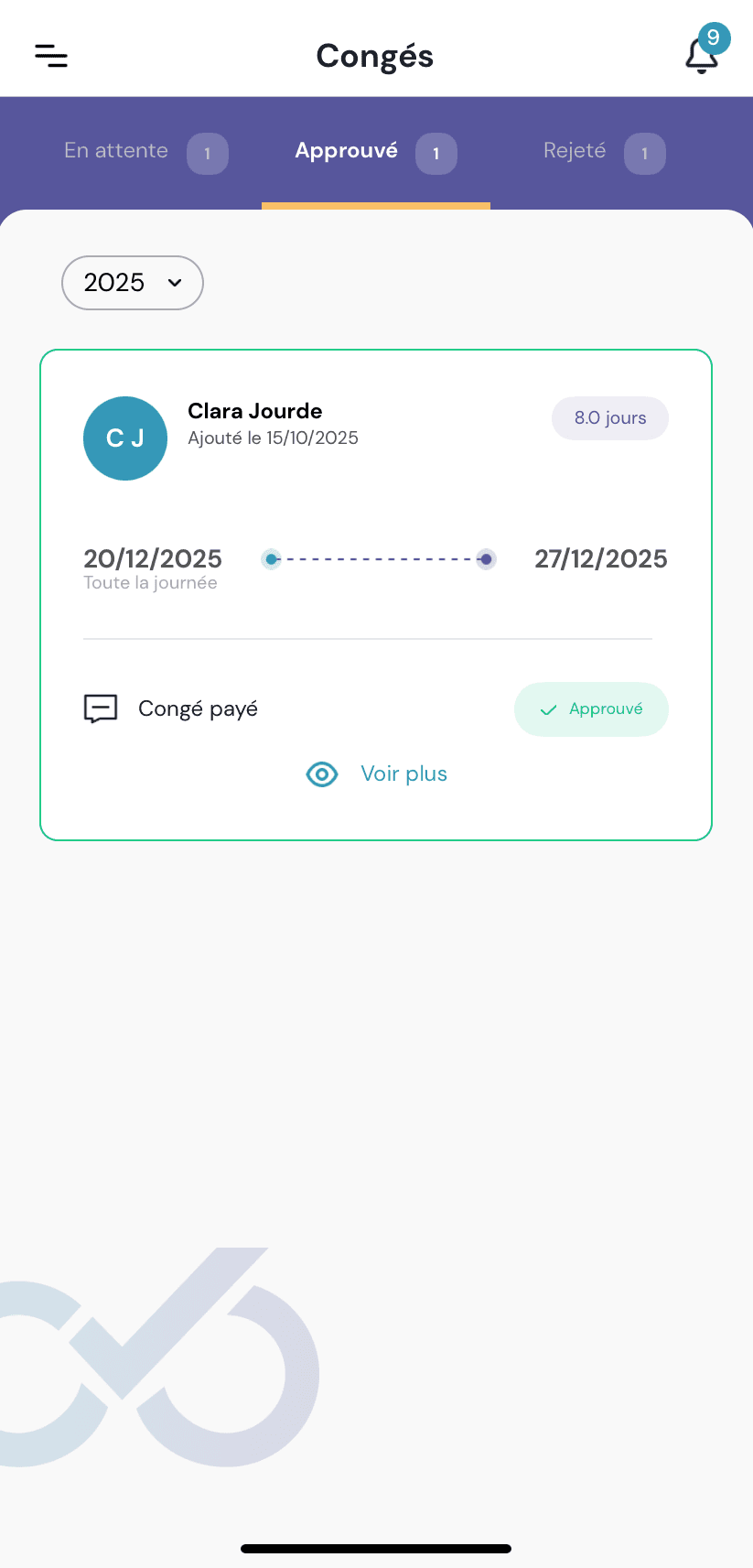Click the checkmark in the Approuvé badge

[x=549, y=710]
